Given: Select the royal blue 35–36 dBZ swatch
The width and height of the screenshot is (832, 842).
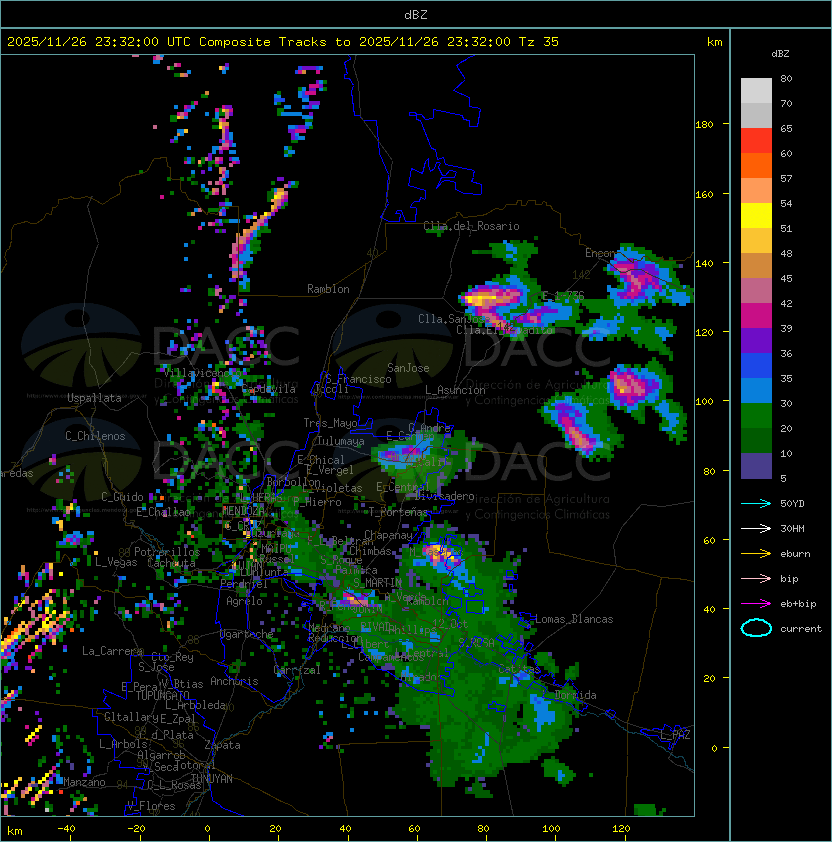Looking at the screenshot, I should (x=756, y=365).
